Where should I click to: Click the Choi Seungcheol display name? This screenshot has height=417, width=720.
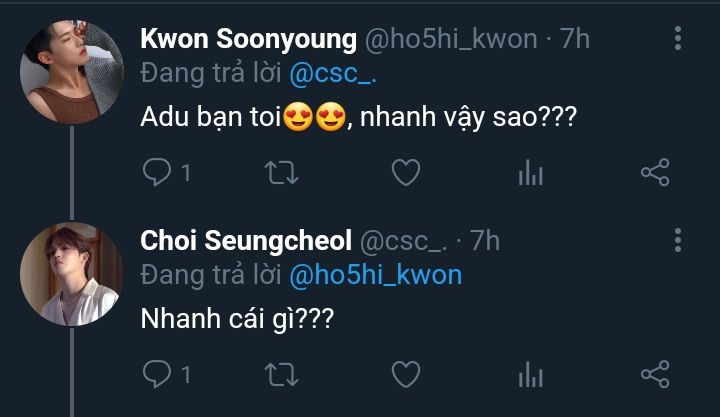point(246,241)
